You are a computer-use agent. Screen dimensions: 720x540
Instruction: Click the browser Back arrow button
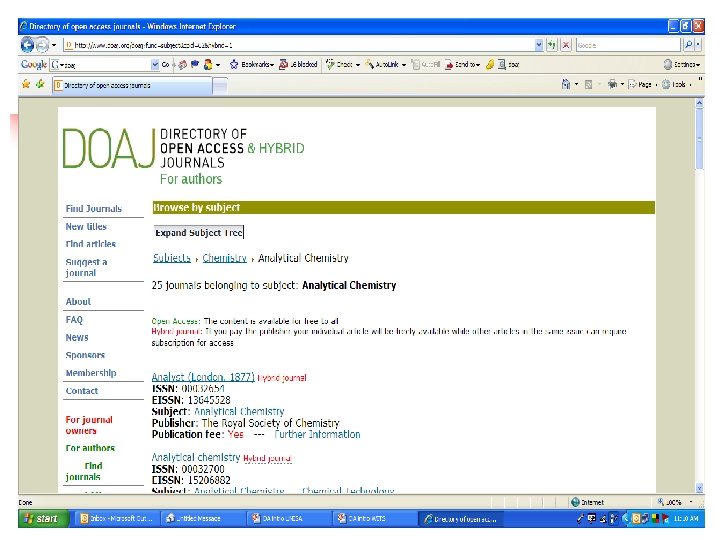(x=28, y=45)
